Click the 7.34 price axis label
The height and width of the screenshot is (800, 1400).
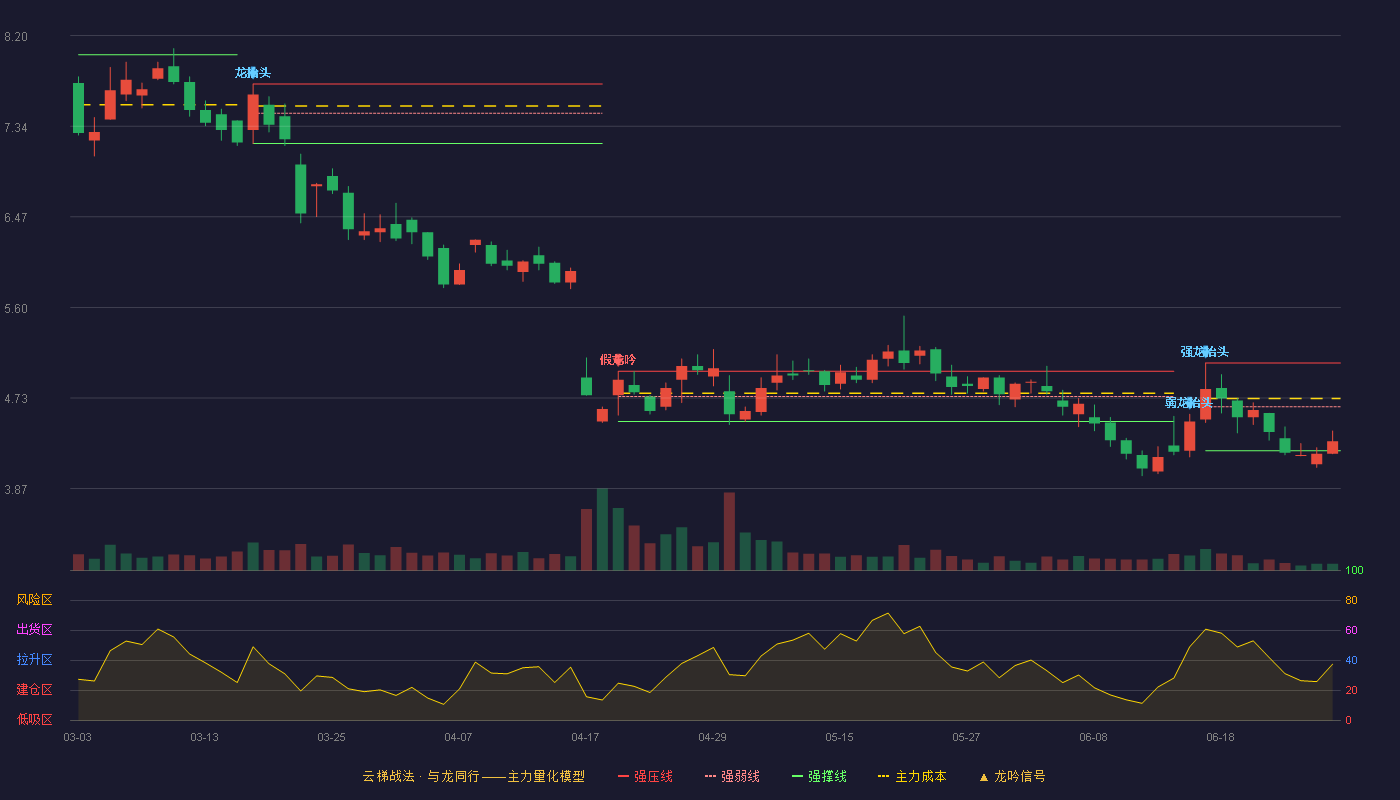(16, 128)
